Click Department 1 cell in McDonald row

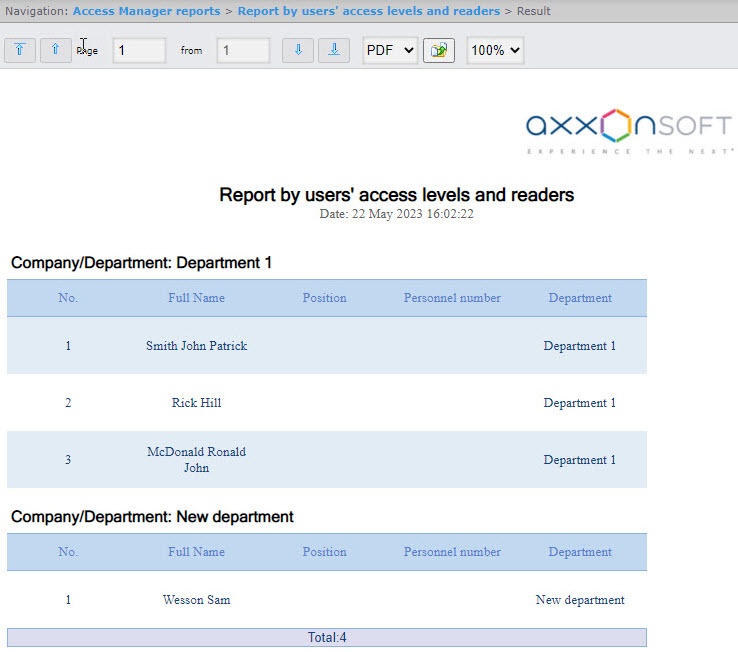(x=580, y=459)
